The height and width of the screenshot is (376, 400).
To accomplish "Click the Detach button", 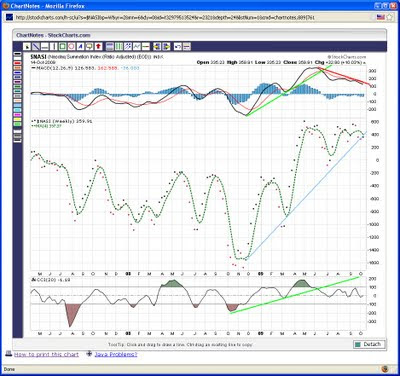I will coord(369,344).
